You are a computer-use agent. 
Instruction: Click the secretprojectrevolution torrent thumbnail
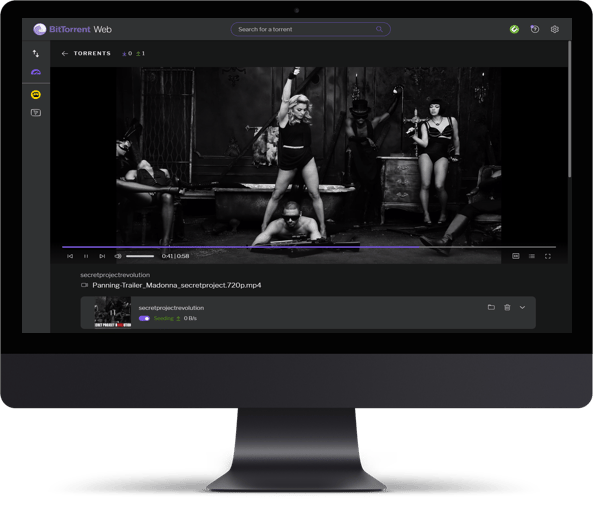(113, 312)
